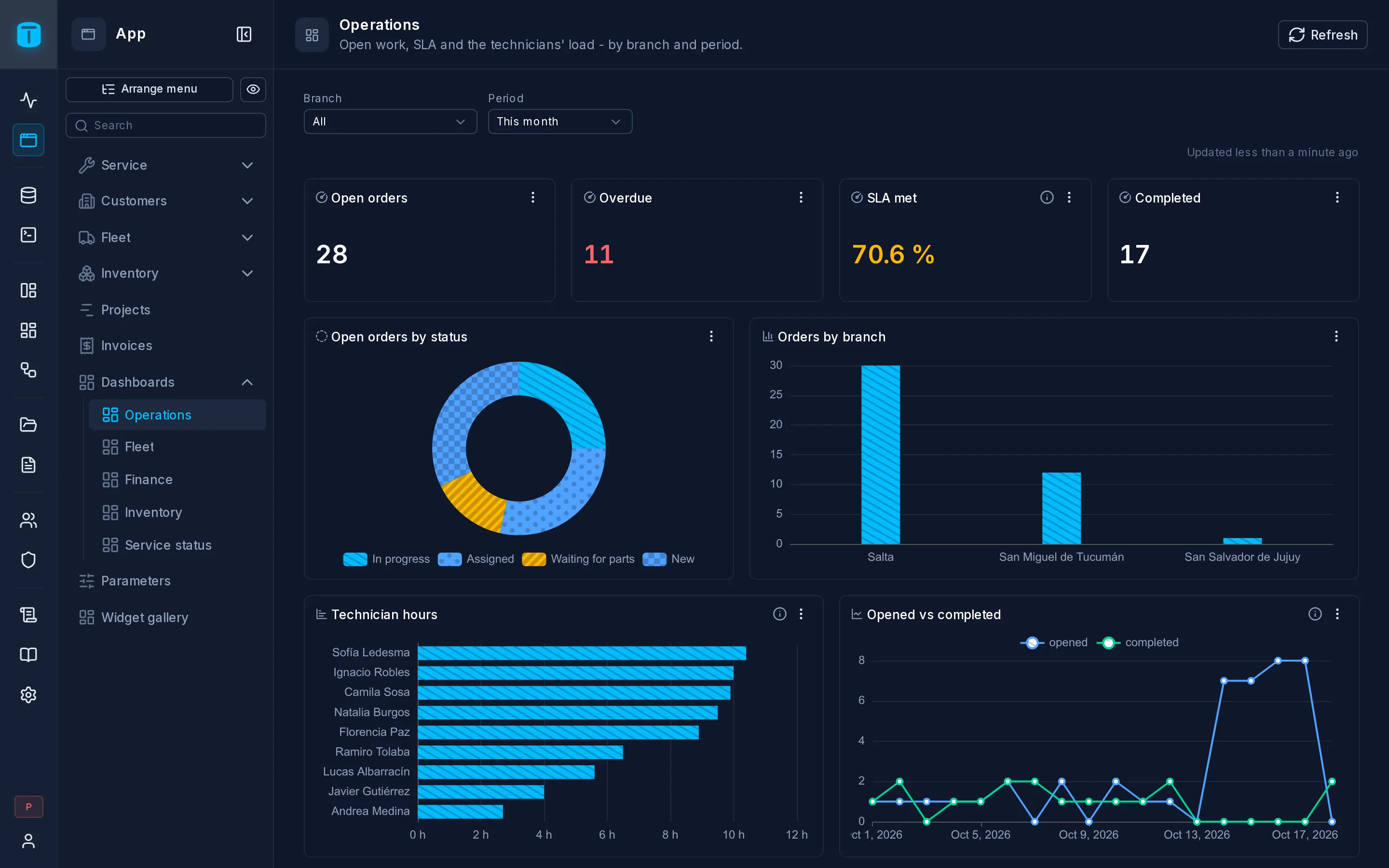Open Orders by branch chart options menu

coord(1336,337)
